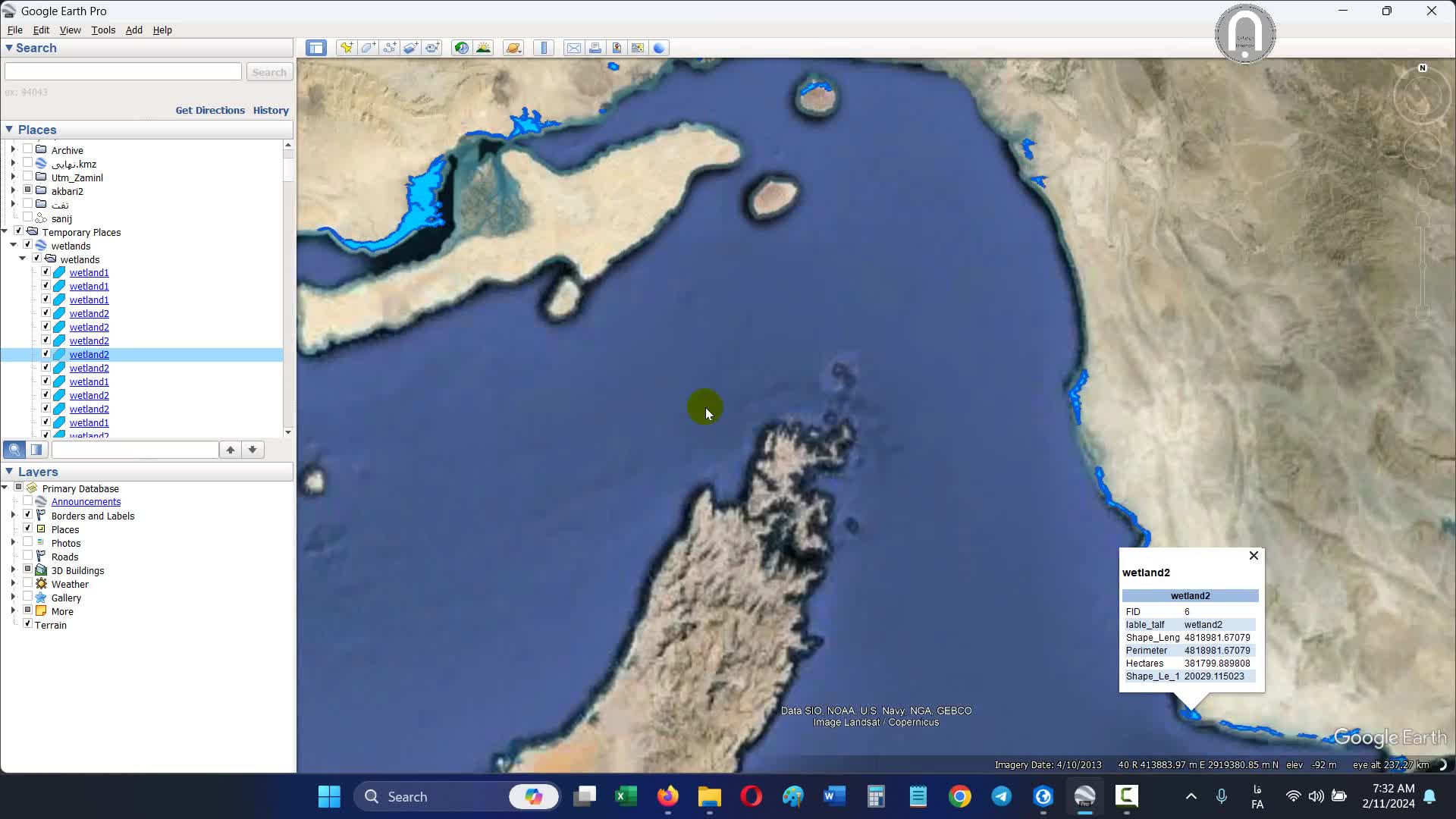Click the Add Placemark pushpin icon
Viewport: 1456px width, 819px height.
click(347, 48)
